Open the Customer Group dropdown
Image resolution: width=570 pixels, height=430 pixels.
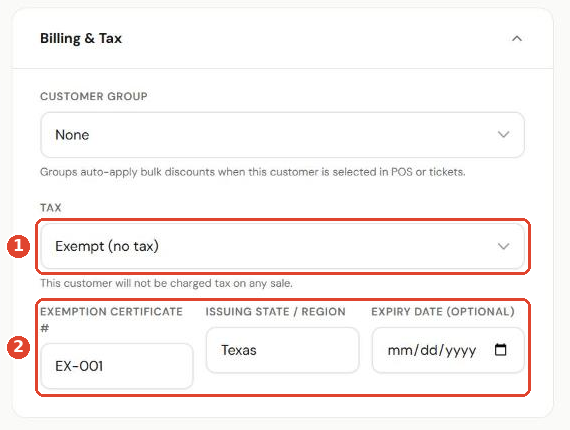pyautogui.click(x=282, y=135)
